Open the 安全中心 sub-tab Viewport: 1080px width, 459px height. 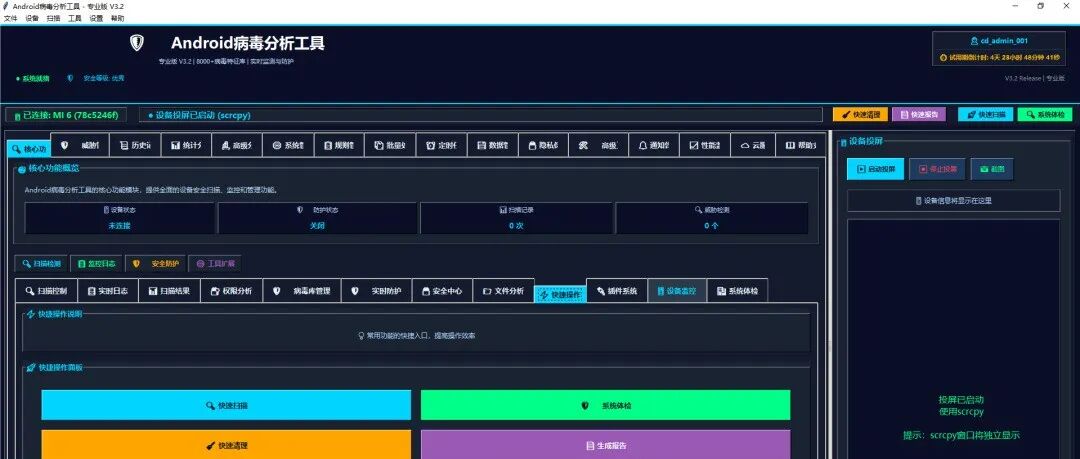click(442, 291)
